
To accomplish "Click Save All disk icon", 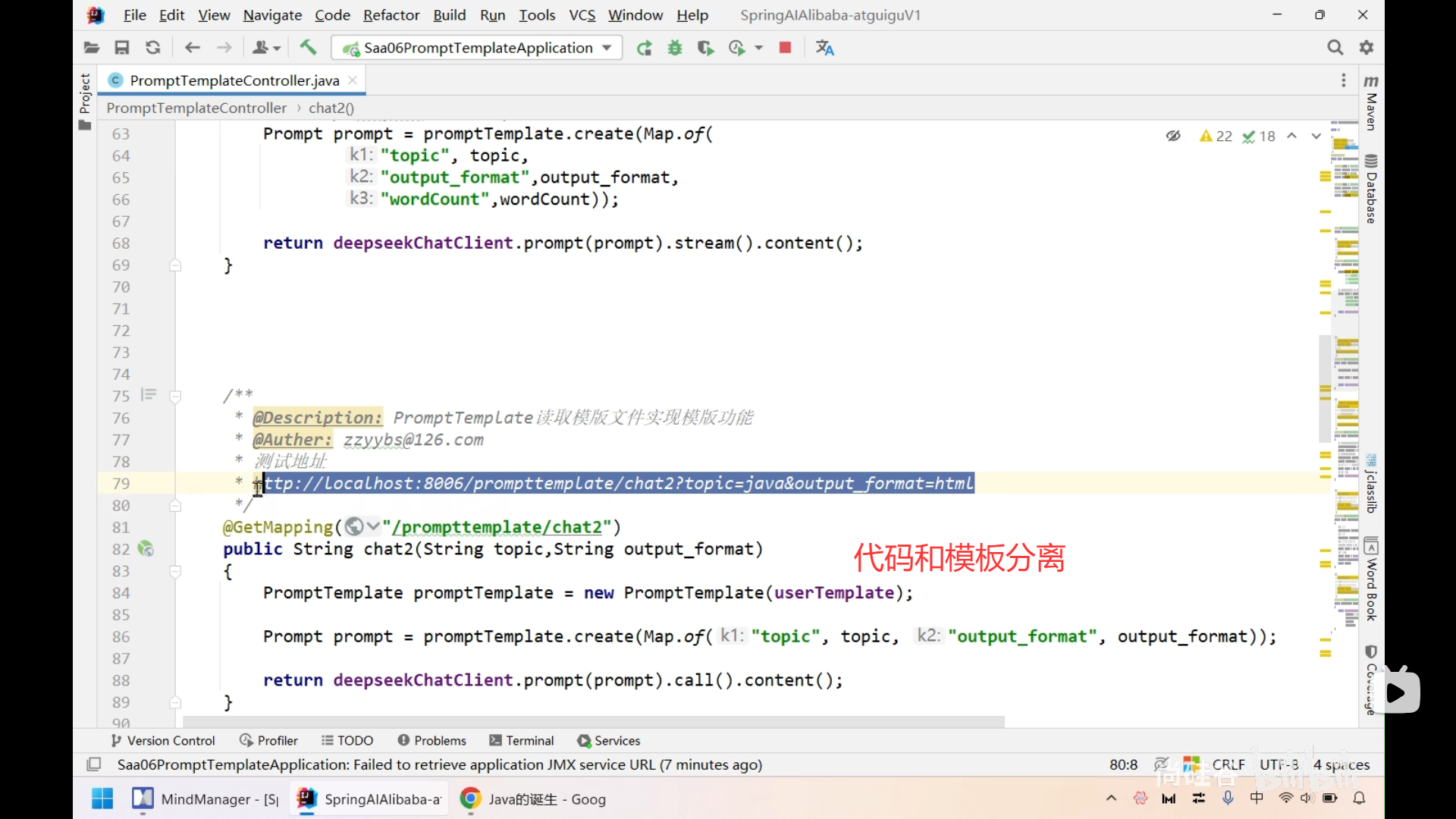I will click(x=121, y=48).
